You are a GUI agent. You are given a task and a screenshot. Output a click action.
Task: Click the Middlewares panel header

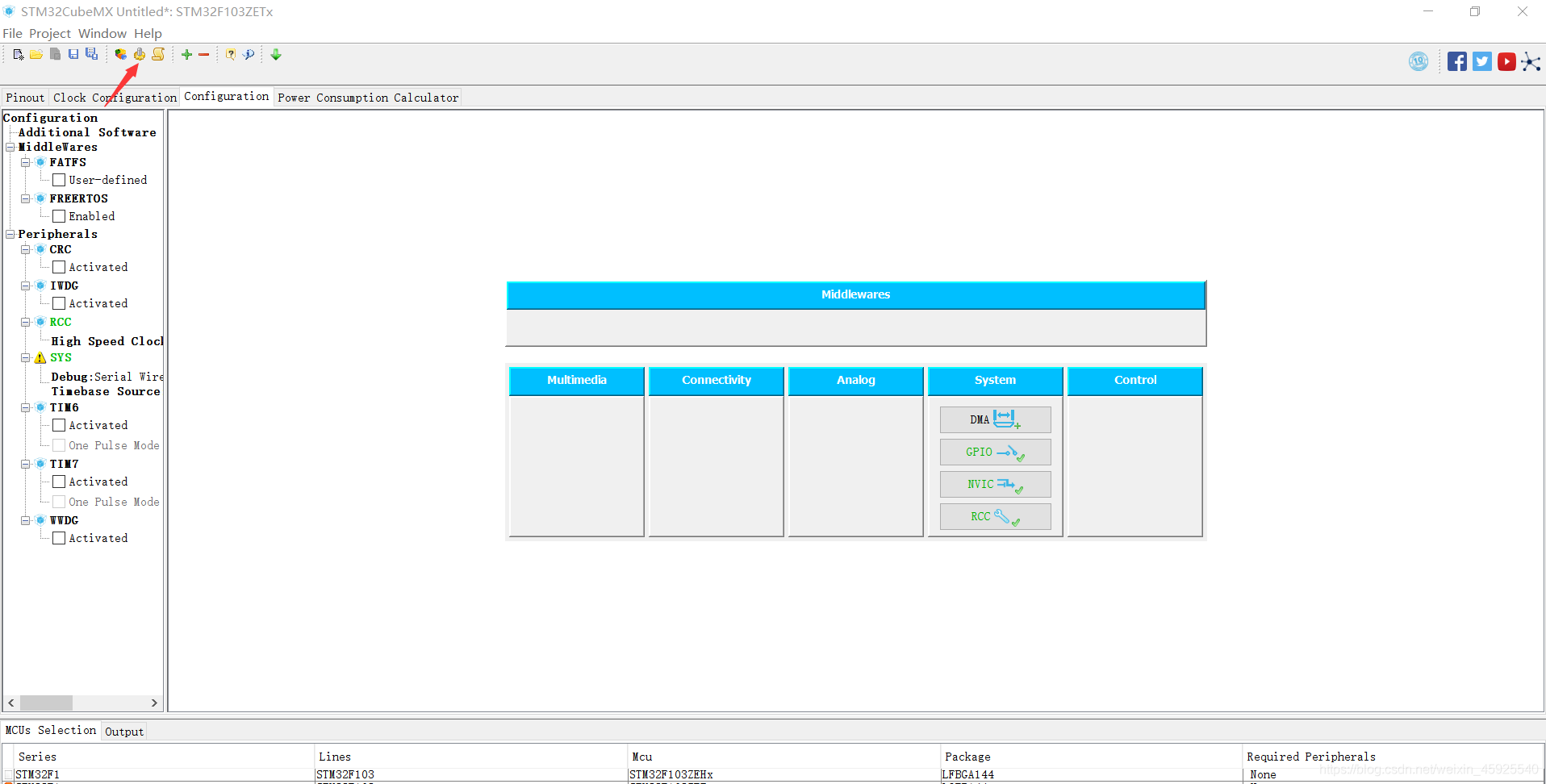click(x=856, y=294)
